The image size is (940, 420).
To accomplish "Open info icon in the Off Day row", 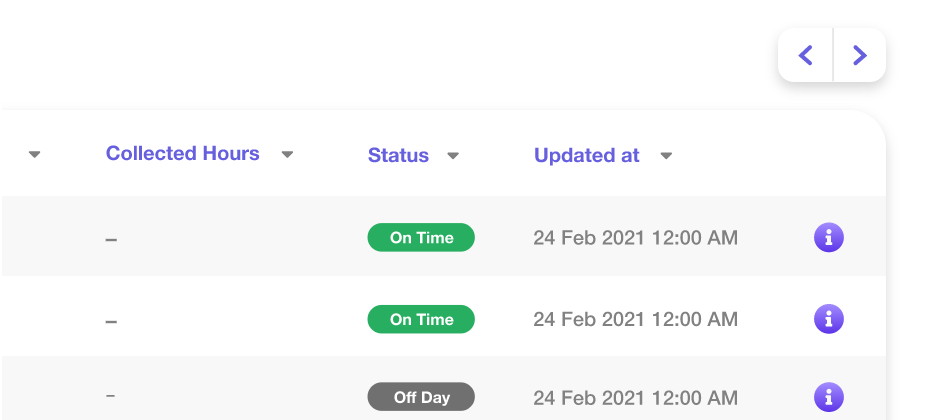I will (829, 396).
